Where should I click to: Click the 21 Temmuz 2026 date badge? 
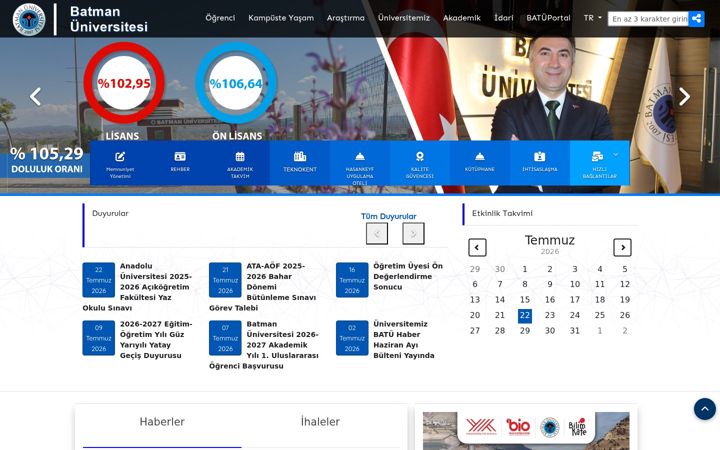pyautogui.click(x=225, y=280)
